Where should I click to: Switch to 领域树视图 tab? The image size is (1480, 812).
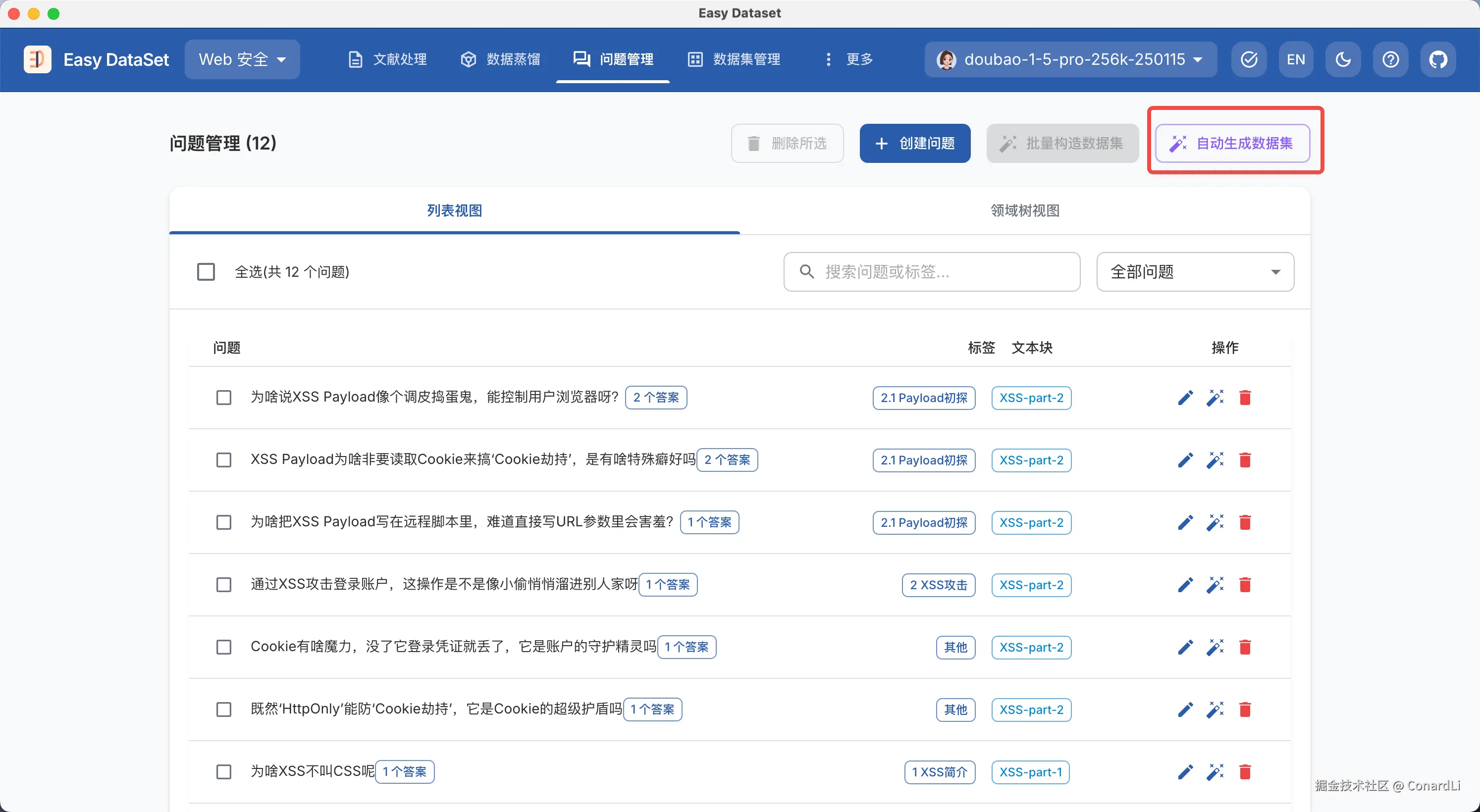click(1024, 211)
